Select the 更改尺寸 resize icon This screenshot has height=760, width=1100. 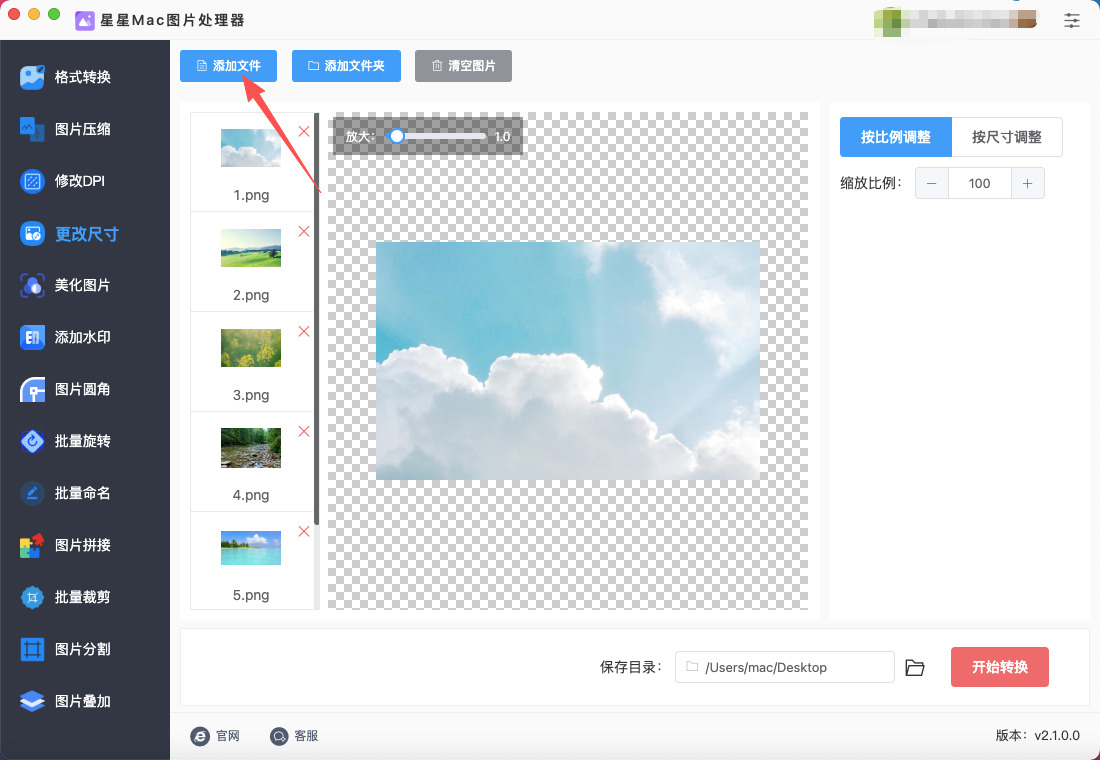coord(32,233)
